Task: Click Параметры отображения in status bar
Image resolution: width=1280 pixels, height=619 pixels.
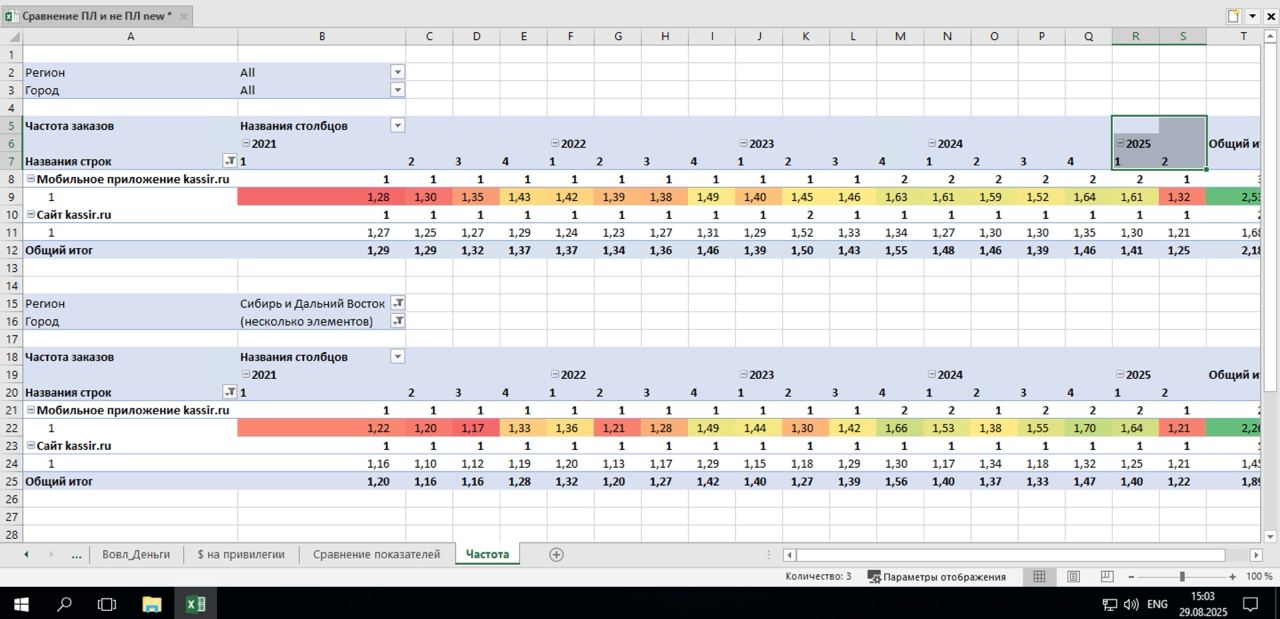Action: 936,577
